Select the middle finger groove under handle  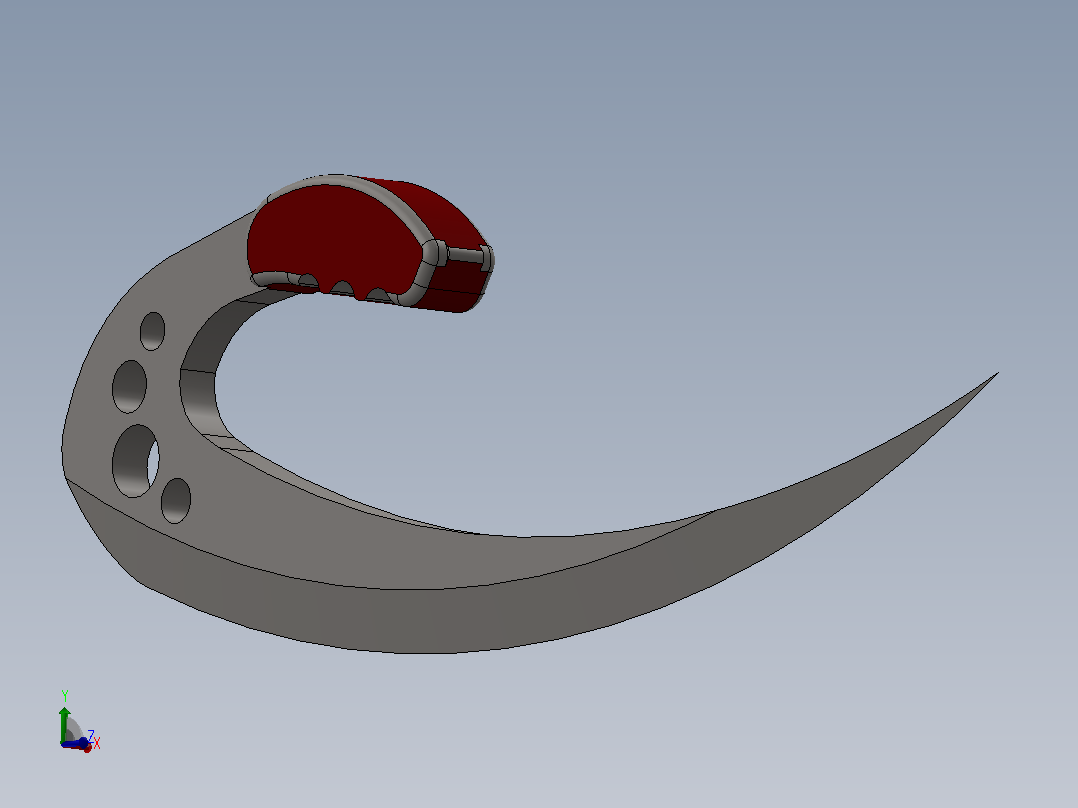342,287
